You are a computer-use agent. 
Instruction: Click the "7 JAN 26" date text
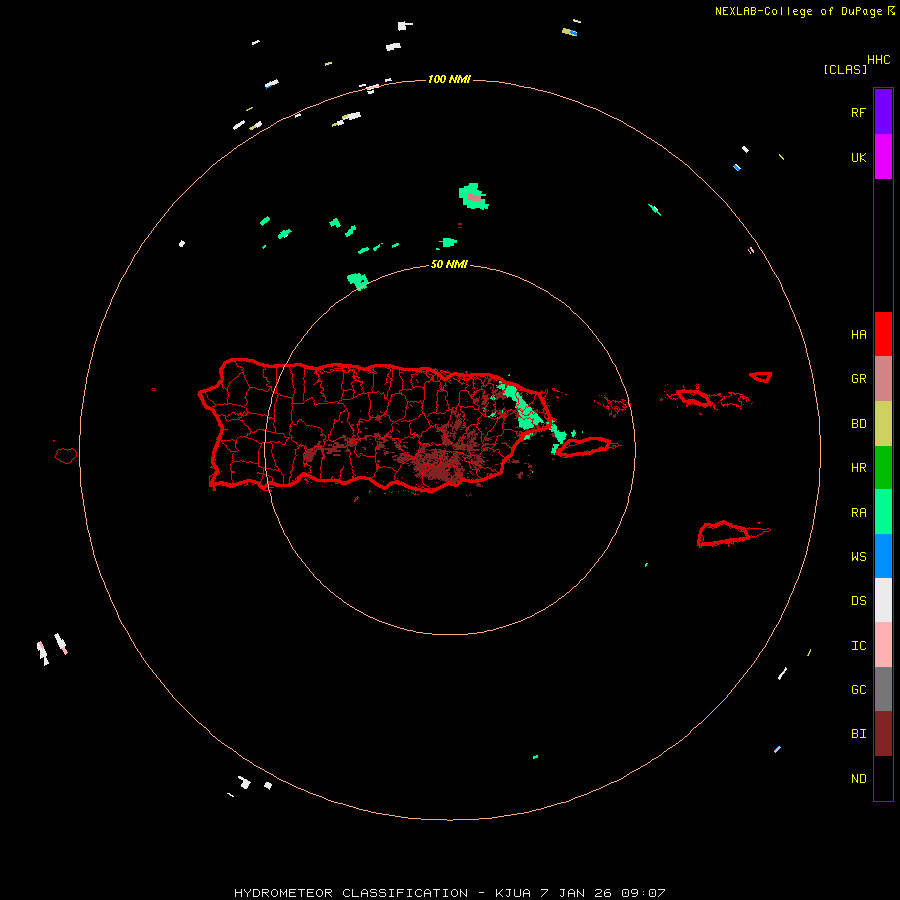(x=577, y=893)
